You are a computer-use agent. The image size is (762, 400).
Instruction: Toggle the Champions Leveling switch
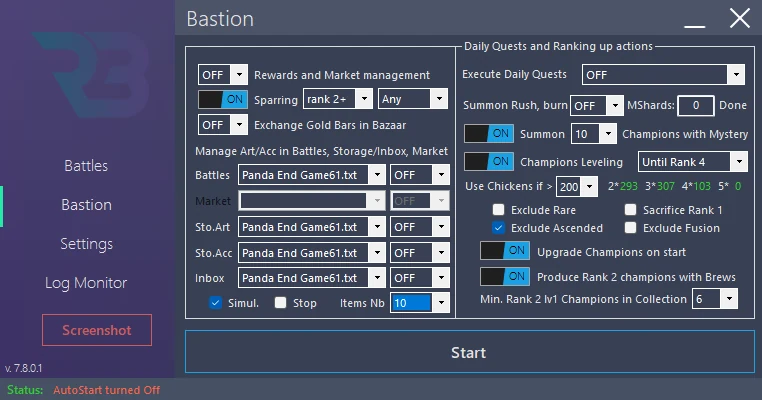[x=489, y=162]
